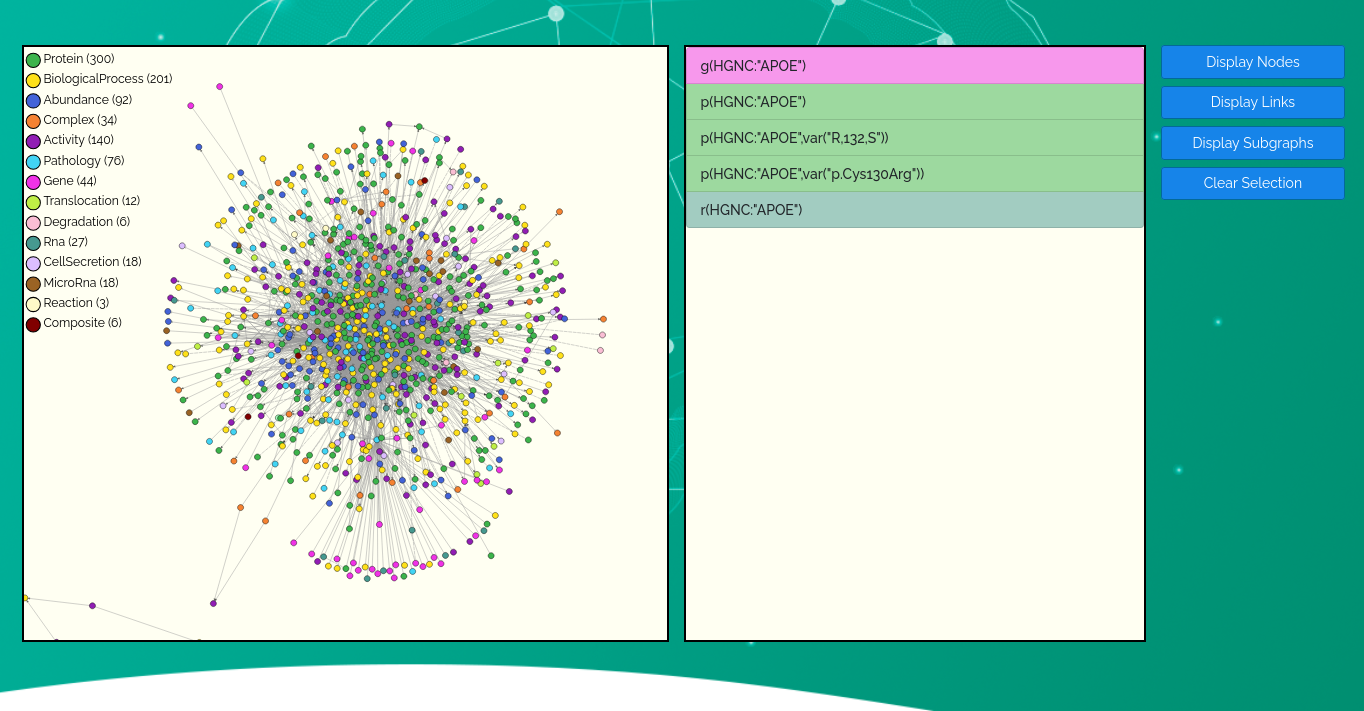Click the Composite (6) legend label
The width and height of the screenshot is (1364, 711).
tap(83, 323)
